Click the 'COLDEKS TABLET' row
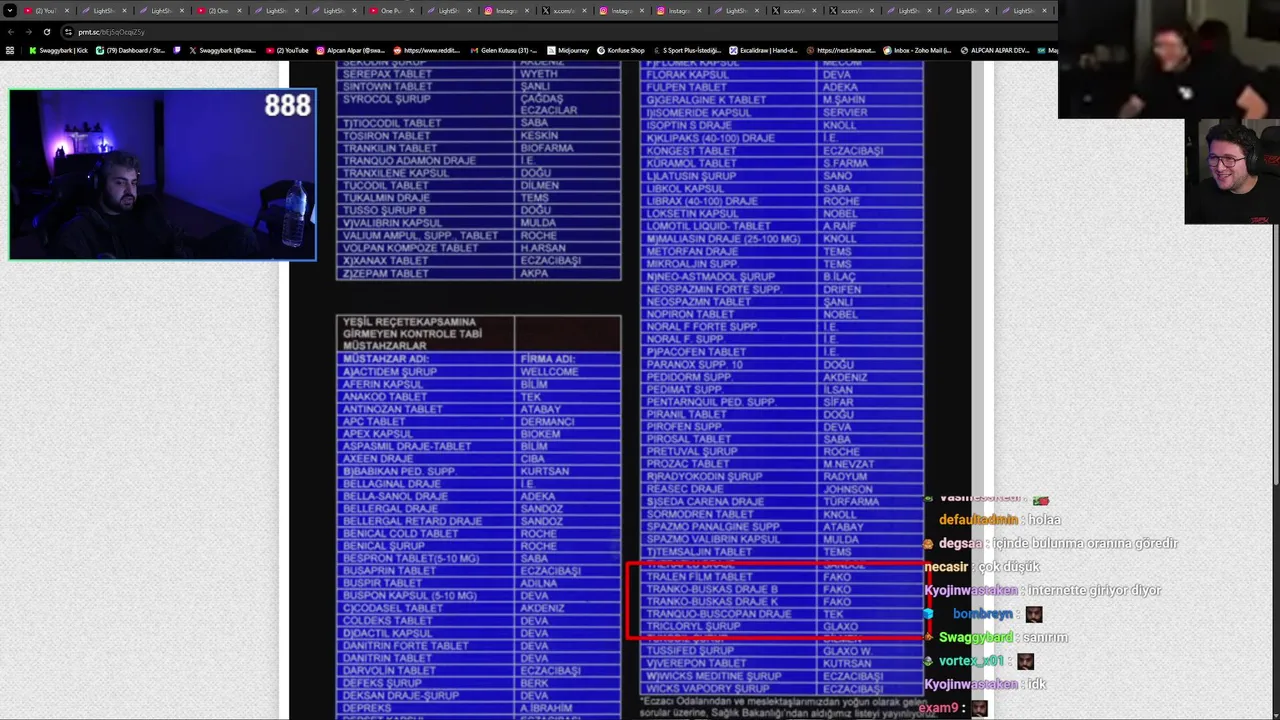 (x=478, y=620)
